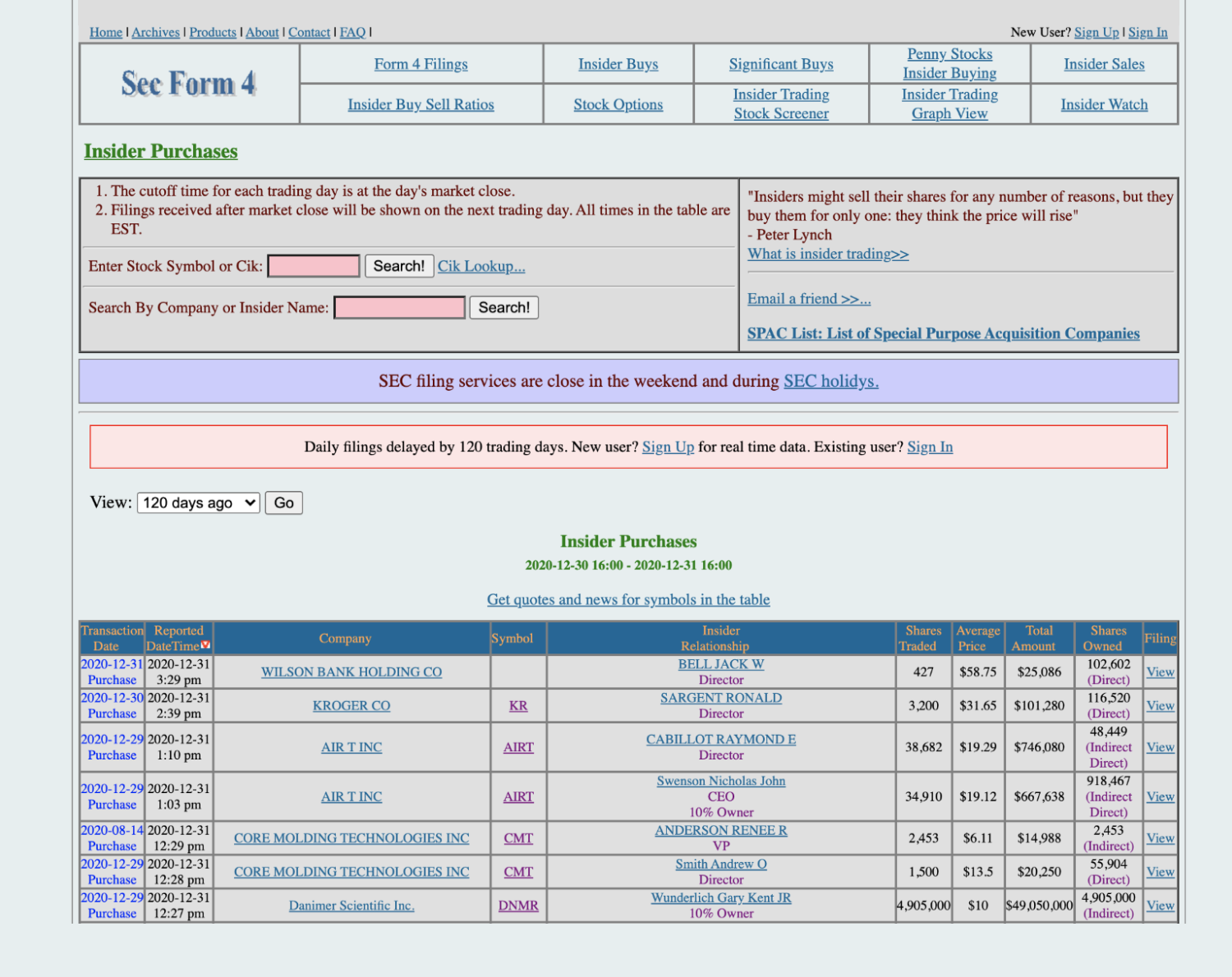The height and width of the screenshot is (977, 1232).
Task: Open What is insider trading link
Action: [828, 254]
